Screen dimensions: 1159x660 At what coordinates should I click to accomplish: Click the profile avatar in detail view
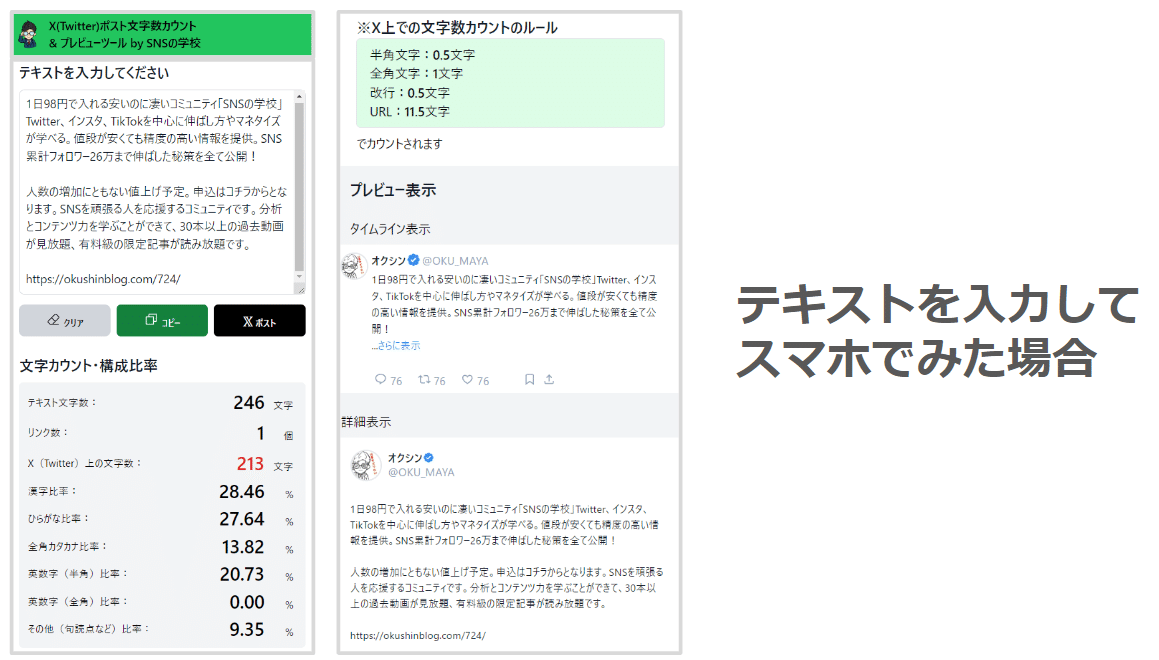coord(364,466)
